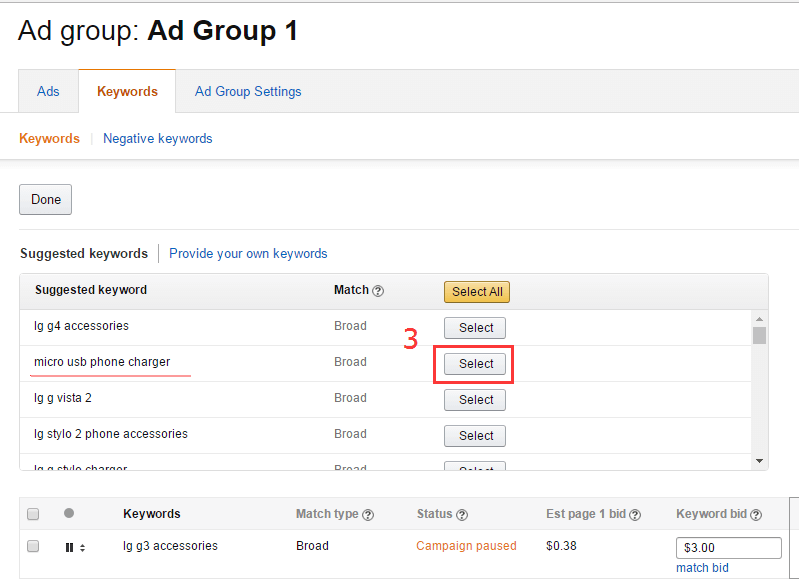Tick the select-all keywords header checkbox
This screenshot has height=579, width=799.
33,514
